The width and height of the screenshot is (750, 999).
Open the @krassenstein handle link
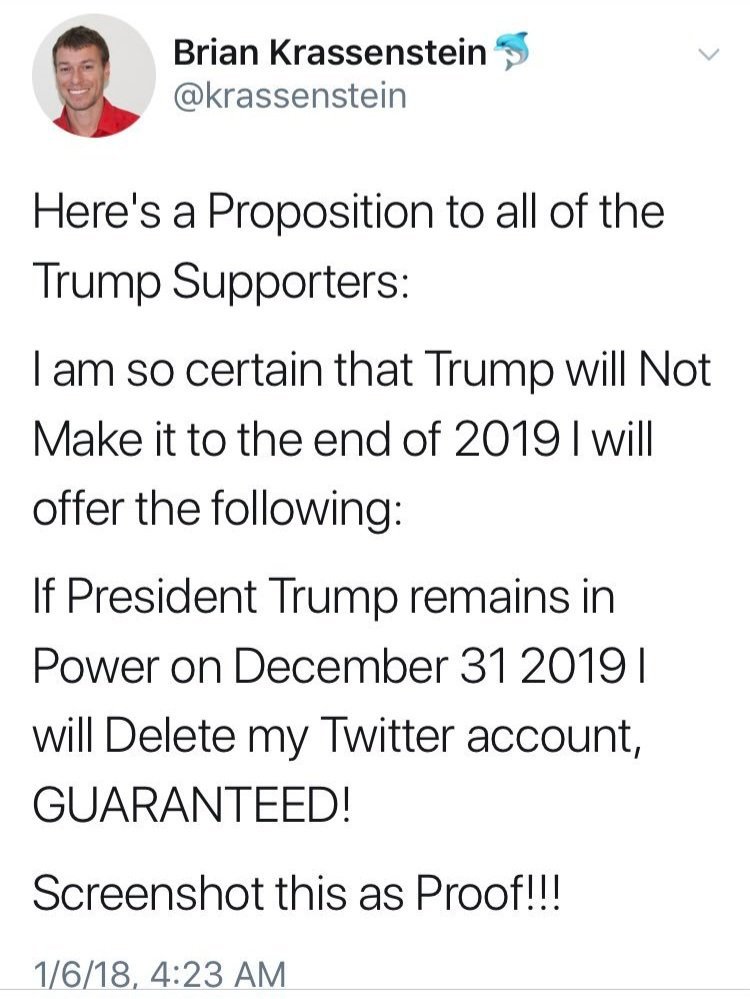point(290,97)
